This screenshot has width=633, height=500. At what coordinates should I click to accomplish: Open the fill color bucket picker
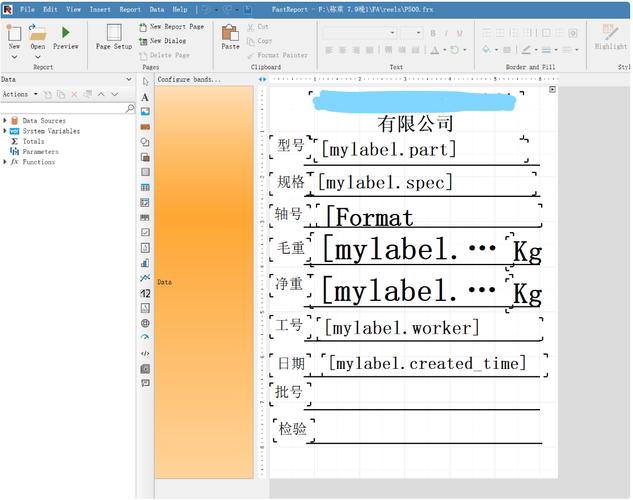tap(487, 49)
